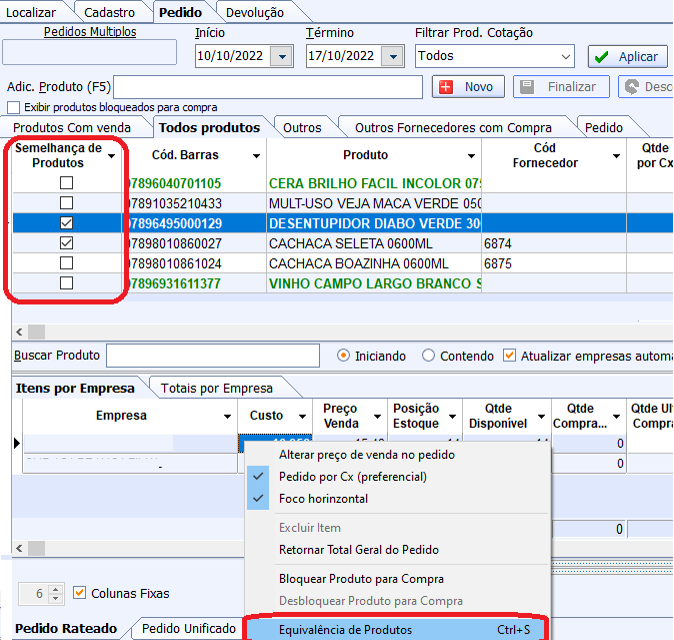The height and width of the screenshot is (640, 674).
Task: Open the Término date calendar picker
Action: pyautogui.click(x=391, y=56)
